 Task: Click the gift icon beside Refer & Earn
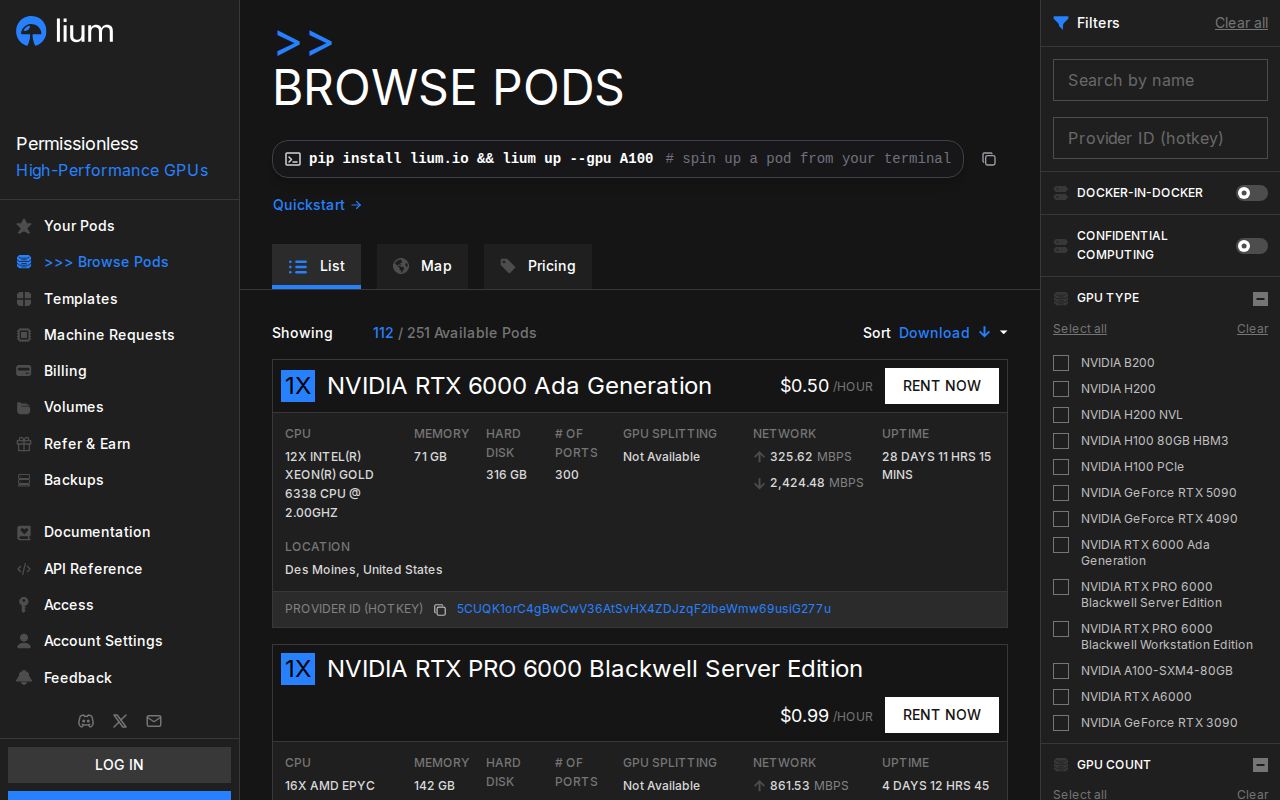24,444
